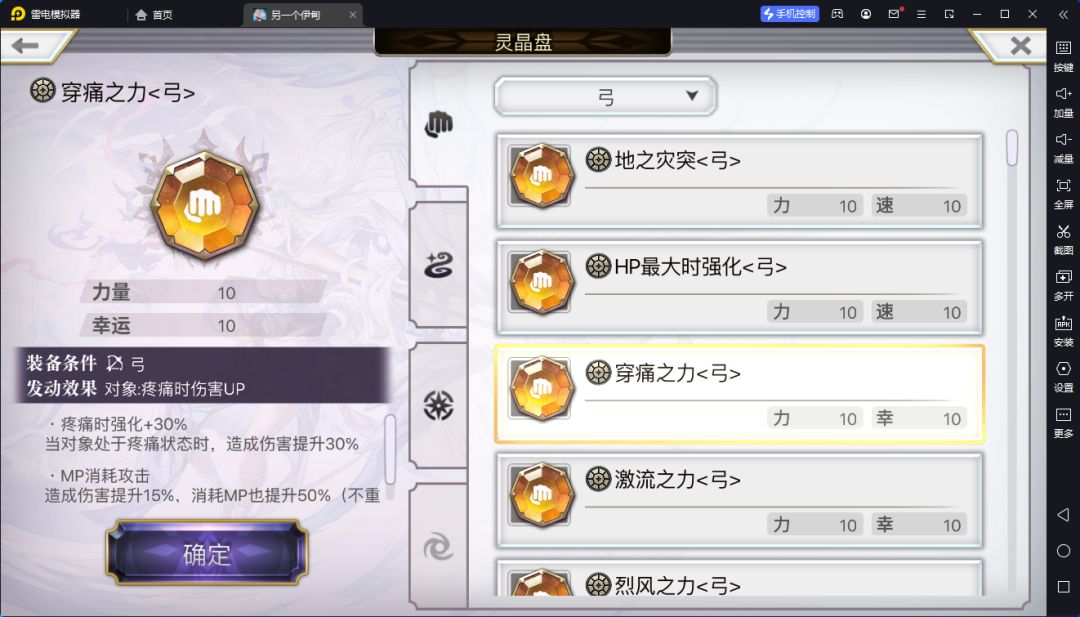Select the fist attack category tab
This screenshot has height=617, width=1080.
click(438, 125)
